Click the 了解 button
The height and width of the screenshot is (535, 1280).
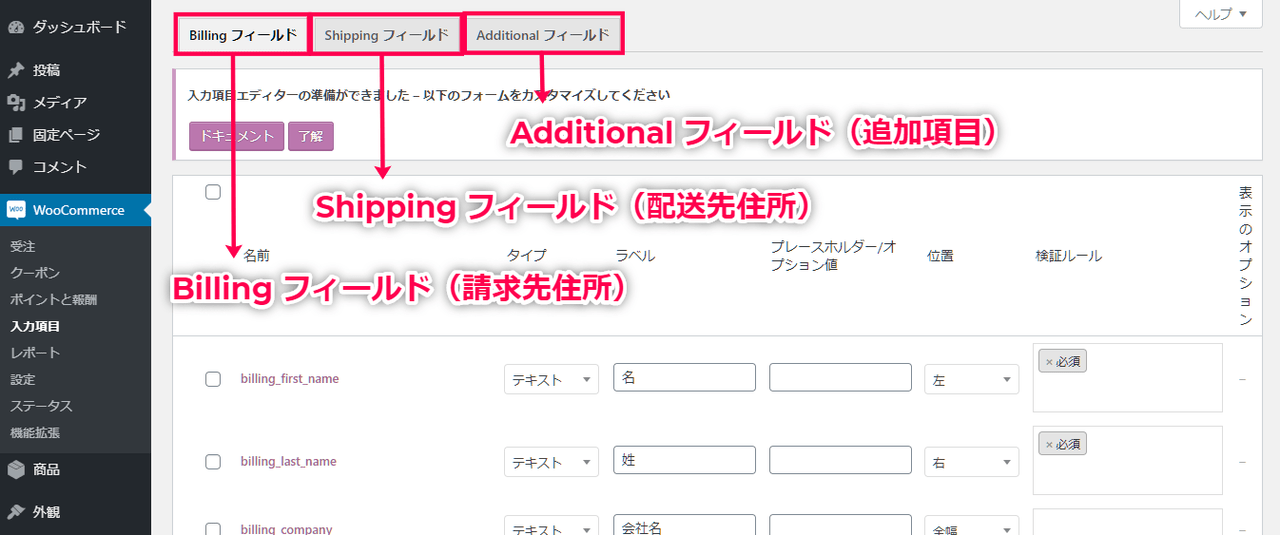[311, 137]
